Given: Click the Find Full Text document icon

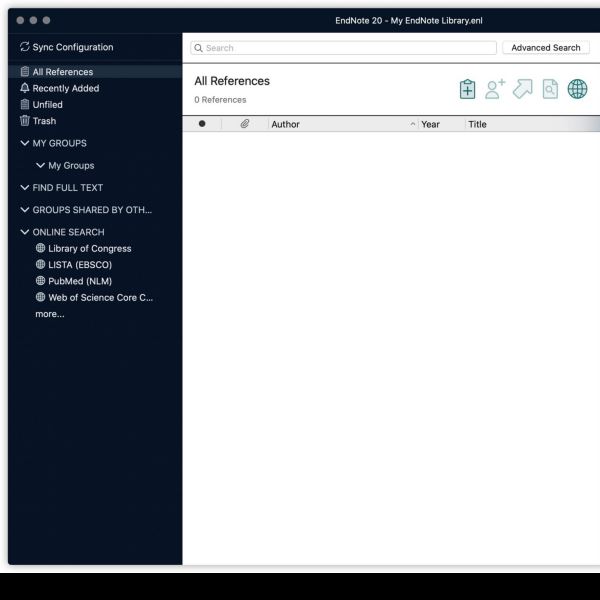Looking at the screenshot, I should 550,89.
